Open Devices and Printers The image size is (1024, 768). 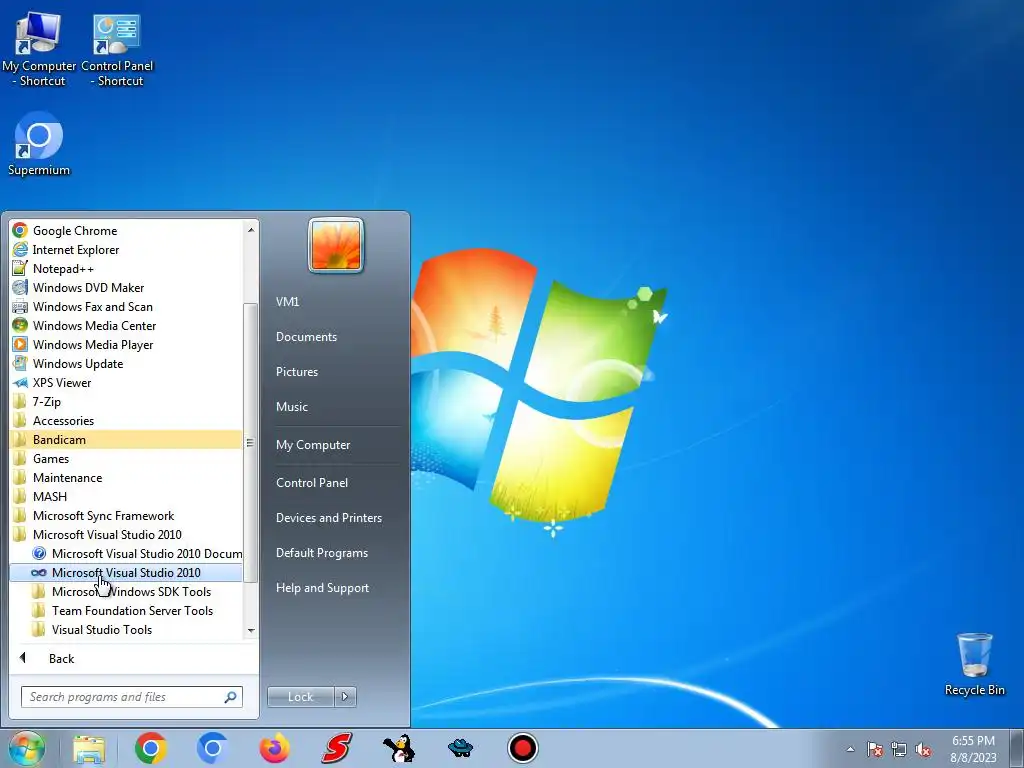(x=328, y=518)
